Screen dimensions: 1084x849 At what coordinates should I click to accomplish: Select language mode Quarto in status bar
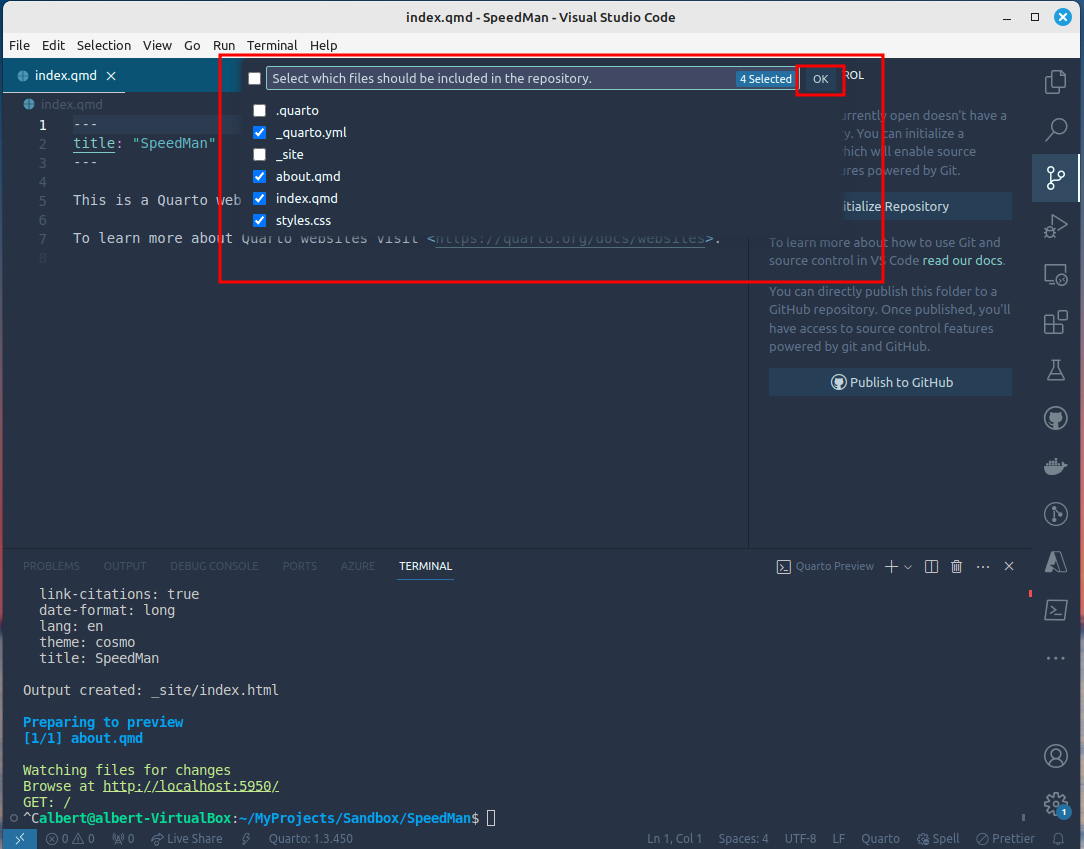click(880, 839)
